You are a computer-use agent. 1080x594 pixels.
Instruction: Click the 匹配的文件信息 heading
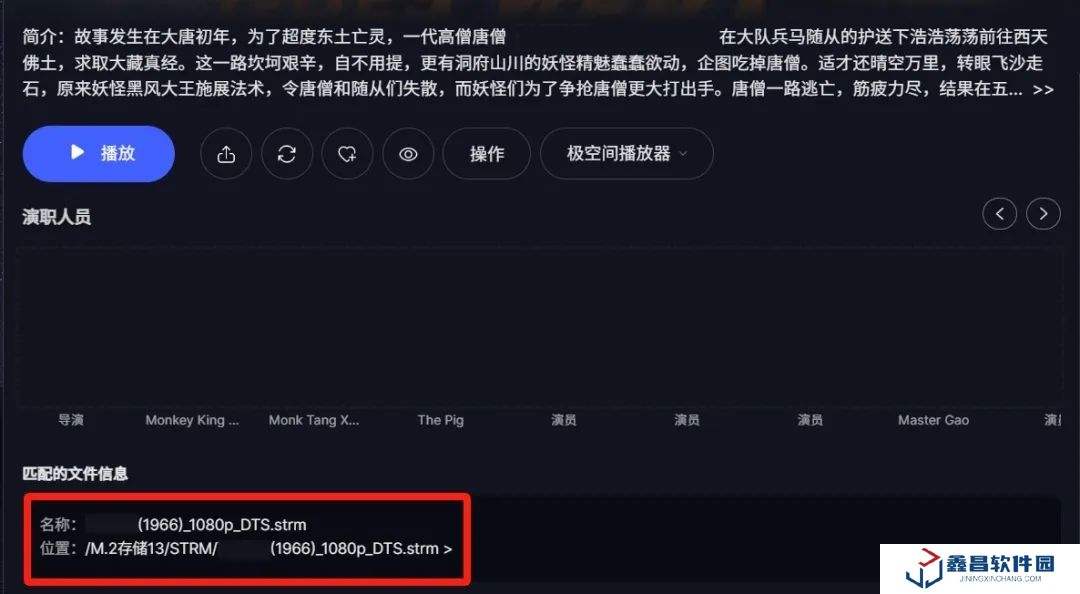[75, 473]
